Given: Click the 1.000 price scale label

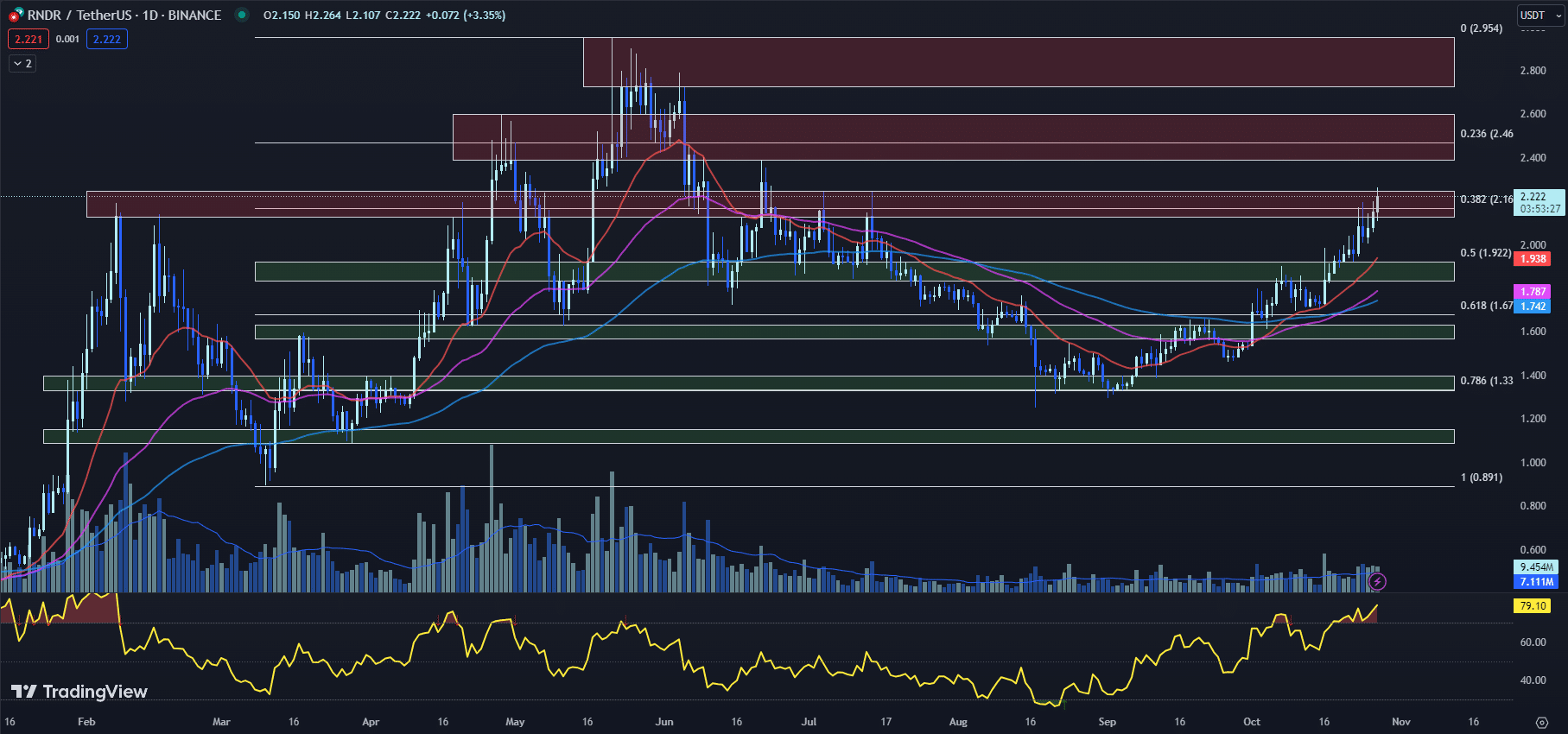Looking at the screenshot, I should [1533, 463].
